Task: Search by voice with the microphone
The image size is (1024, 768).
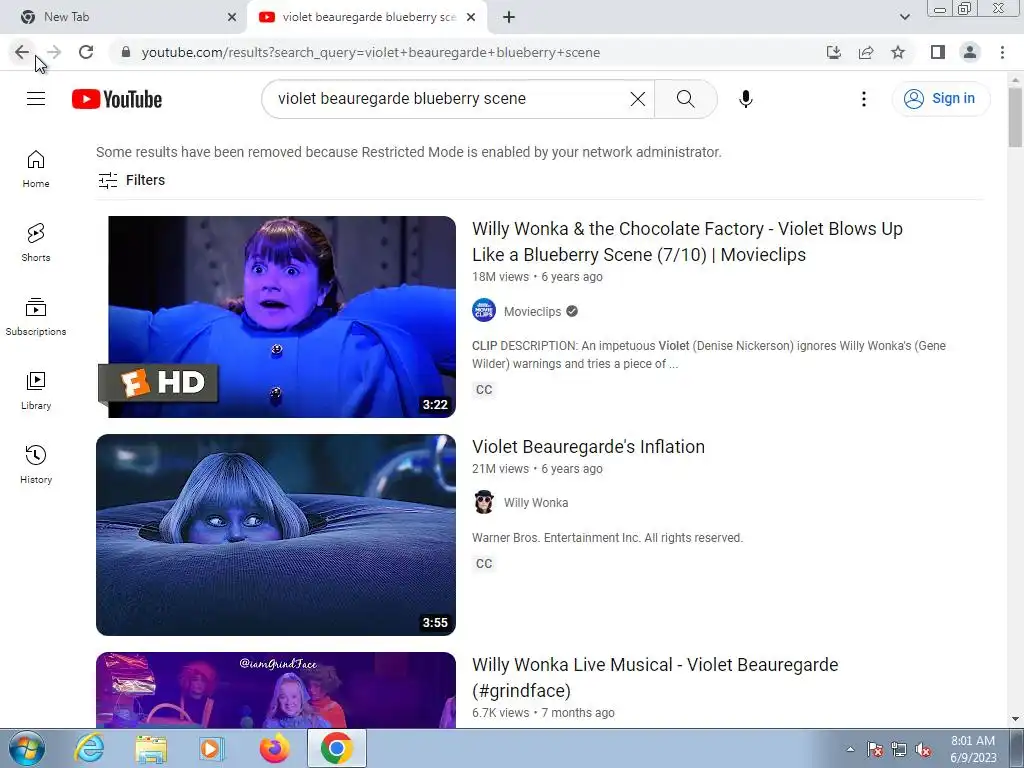Action: (x=746, y=99)
